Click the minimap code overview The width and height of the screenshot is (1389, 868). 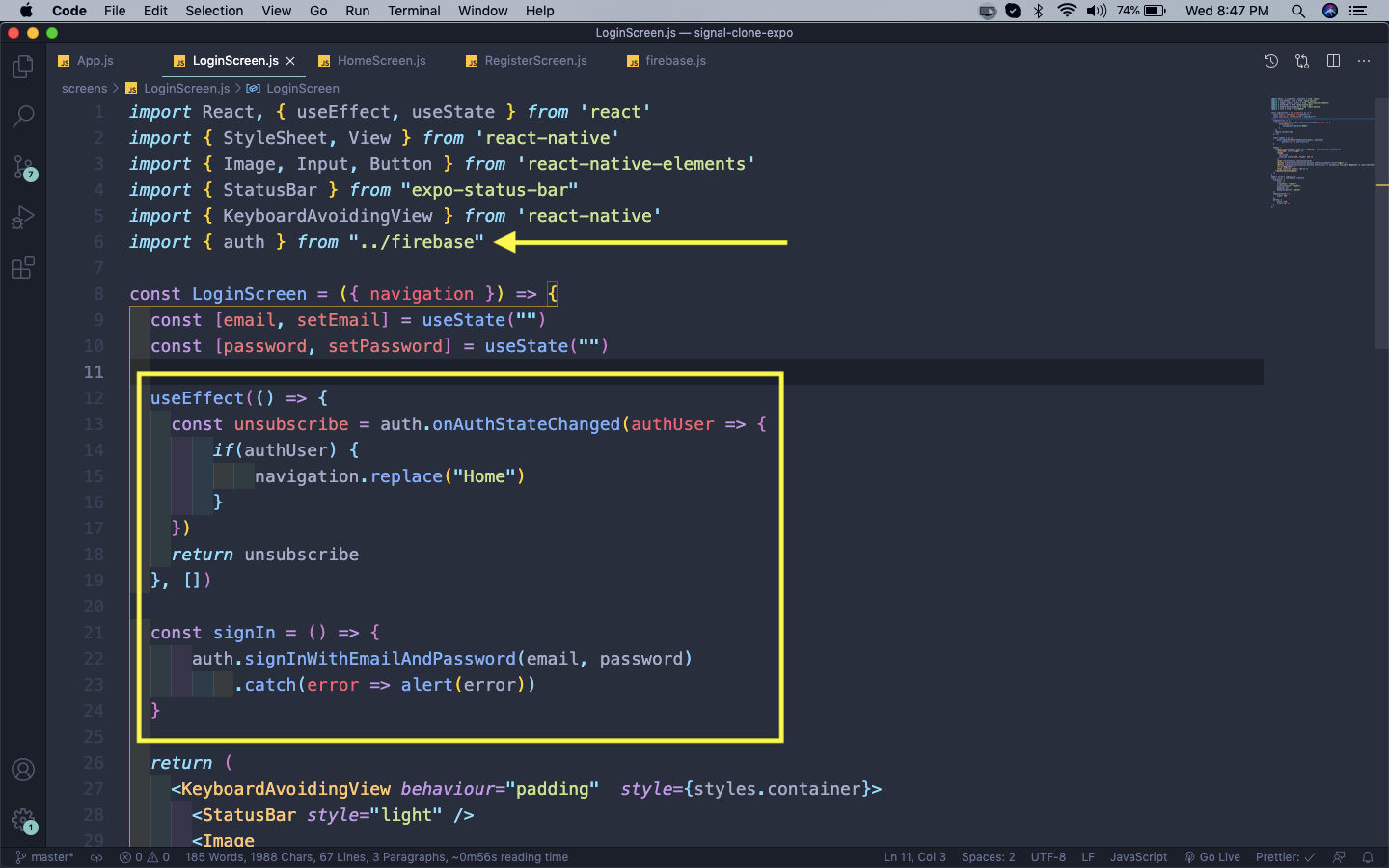[1321, 152]
